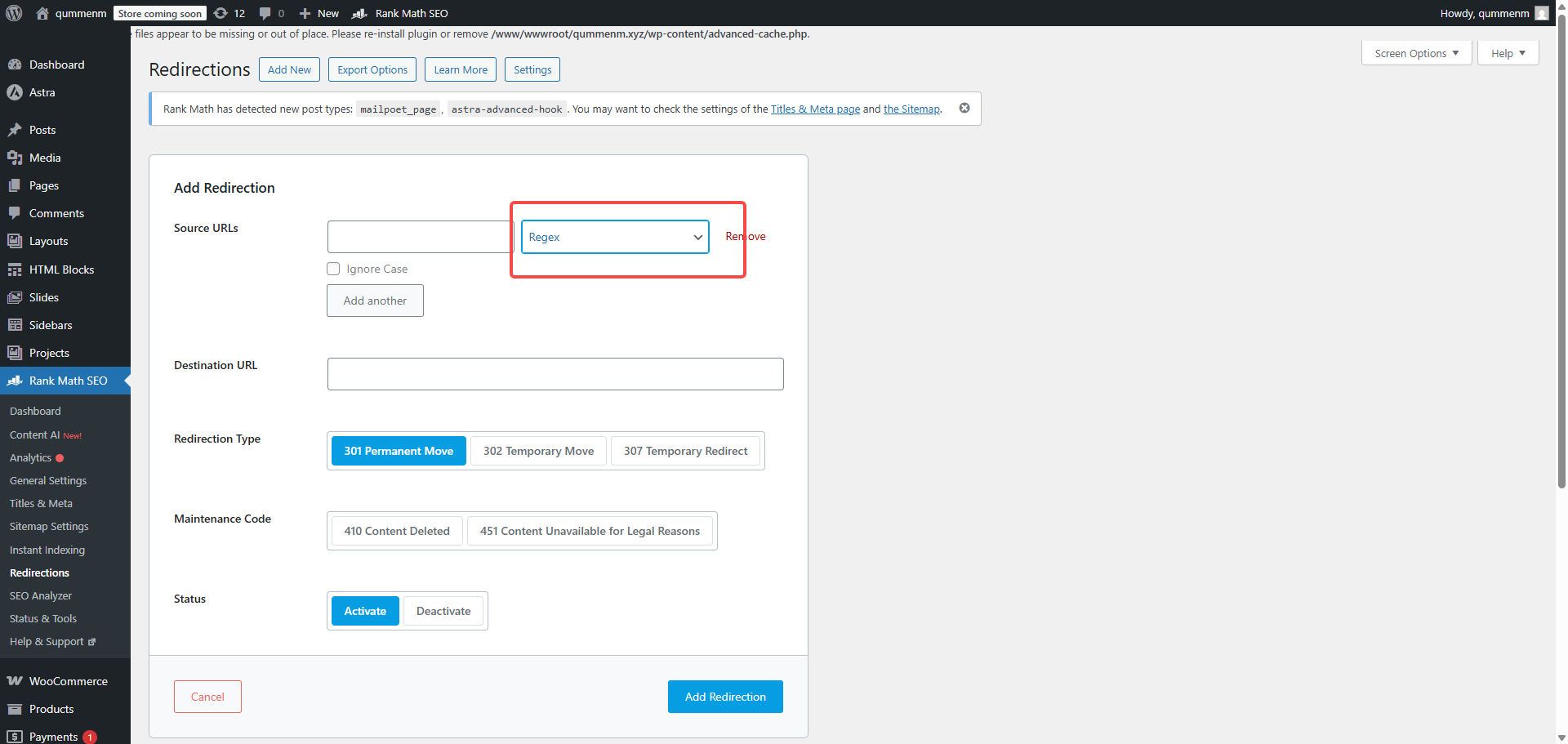Open Sitemap Settings submenu item

49,527
